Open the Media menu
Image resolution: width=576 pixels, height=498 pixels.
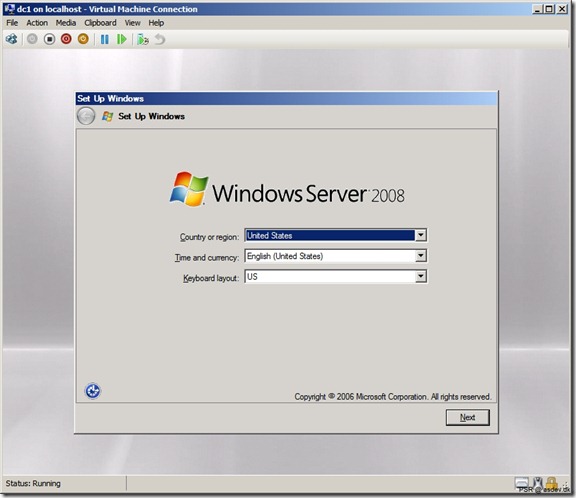[x=66, y=23]
